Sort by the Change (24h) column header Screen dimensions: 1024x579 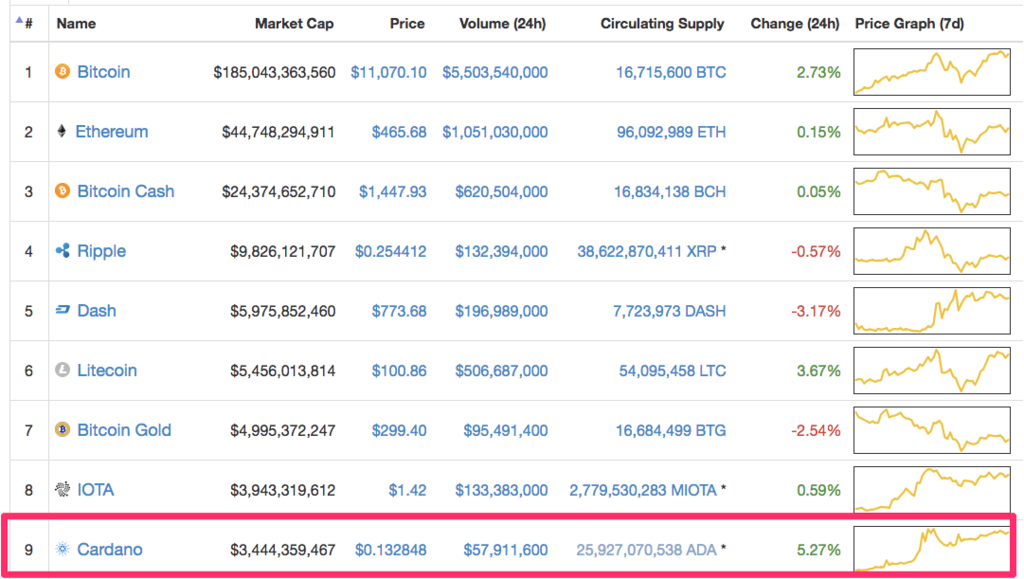(795, 23)
